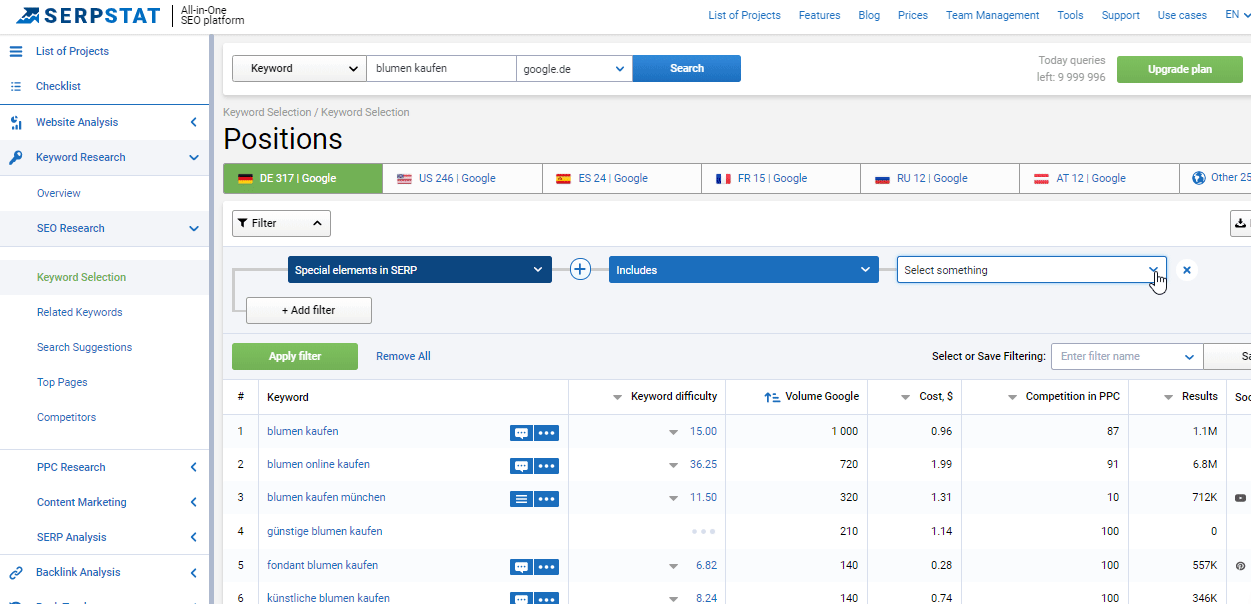Open the Keyword search type dropdown
This screenshot has width=1251, height=604.
tap(299, 68)
